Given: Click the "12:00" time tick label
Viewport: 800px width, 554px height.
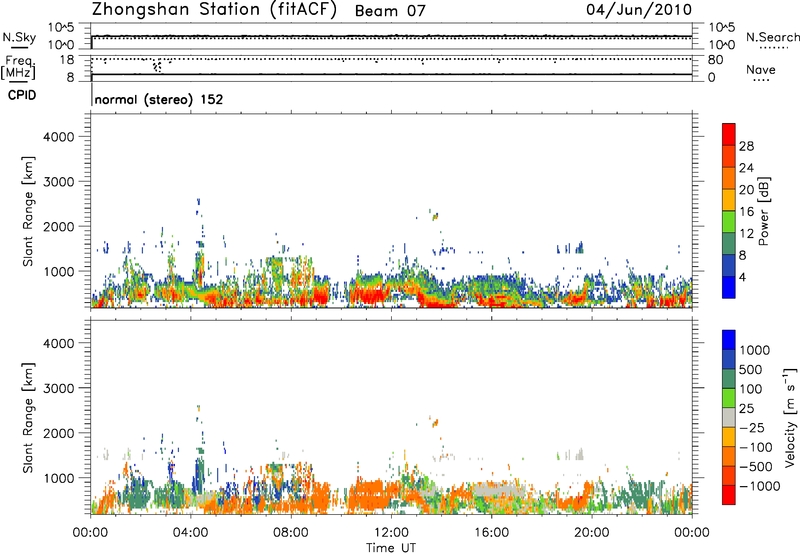Looking at the screenshot, I should coord(391,533).
